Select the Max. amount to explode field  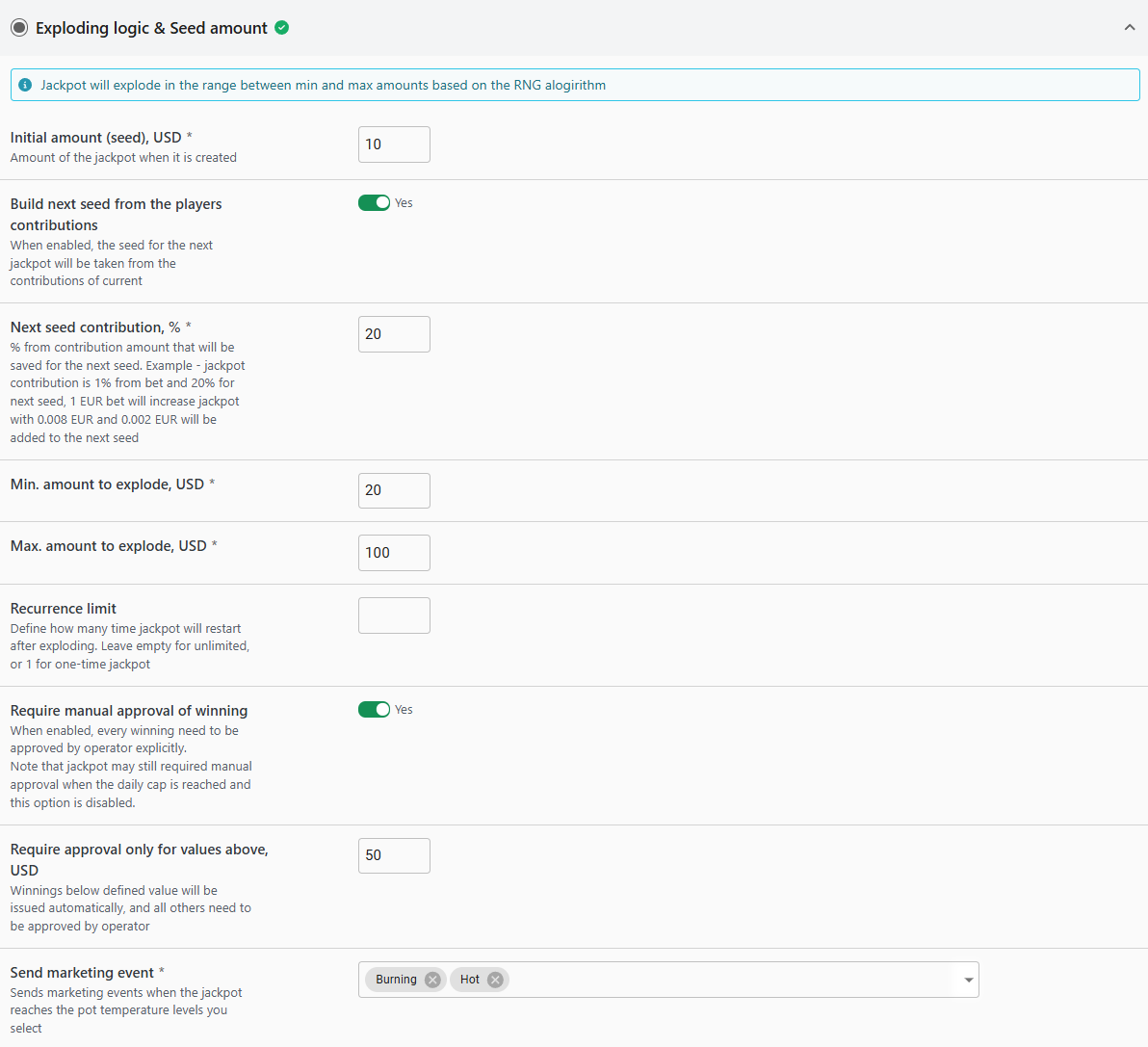point(394,553)
